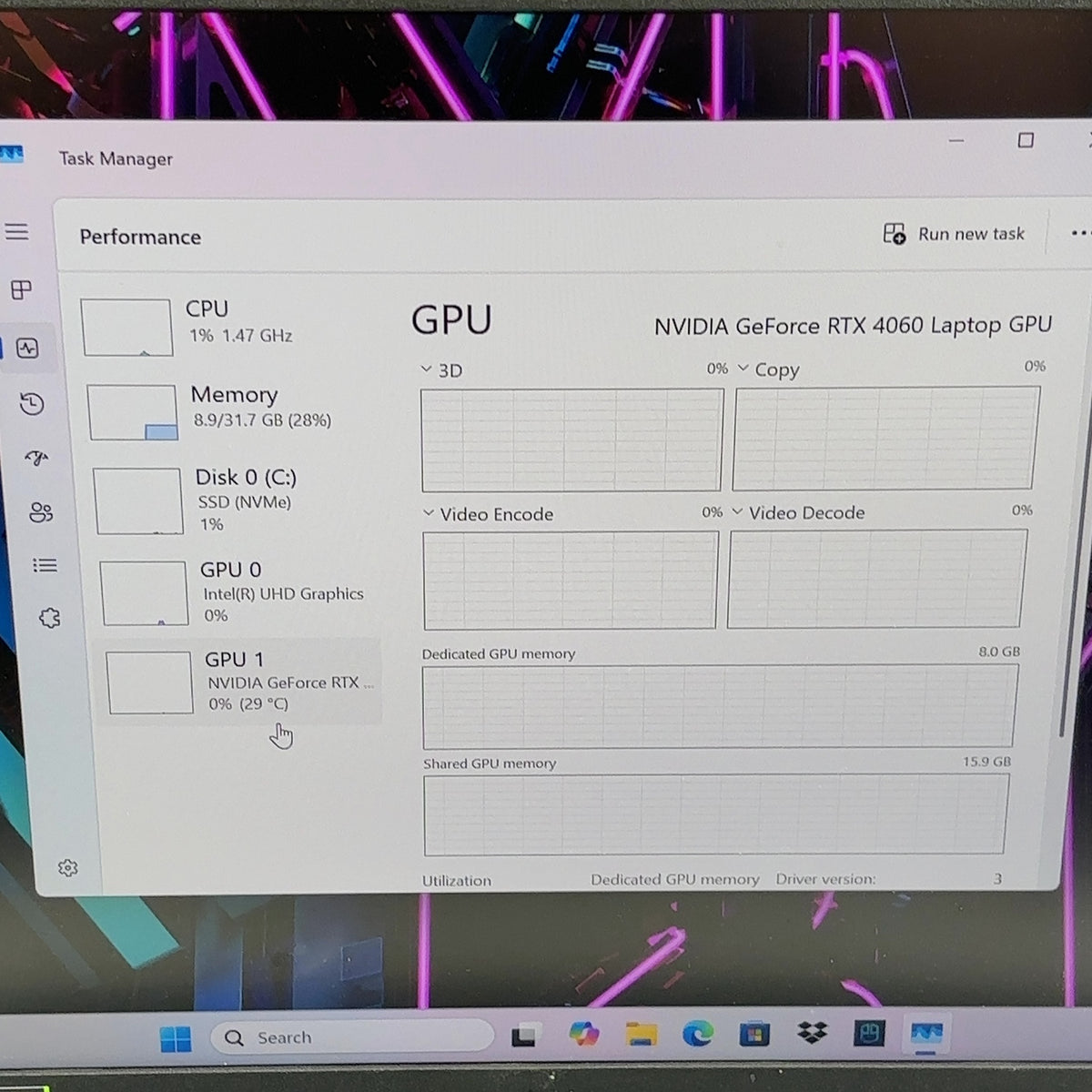Click the Task Manager title bar app icon

click(11, 155)
